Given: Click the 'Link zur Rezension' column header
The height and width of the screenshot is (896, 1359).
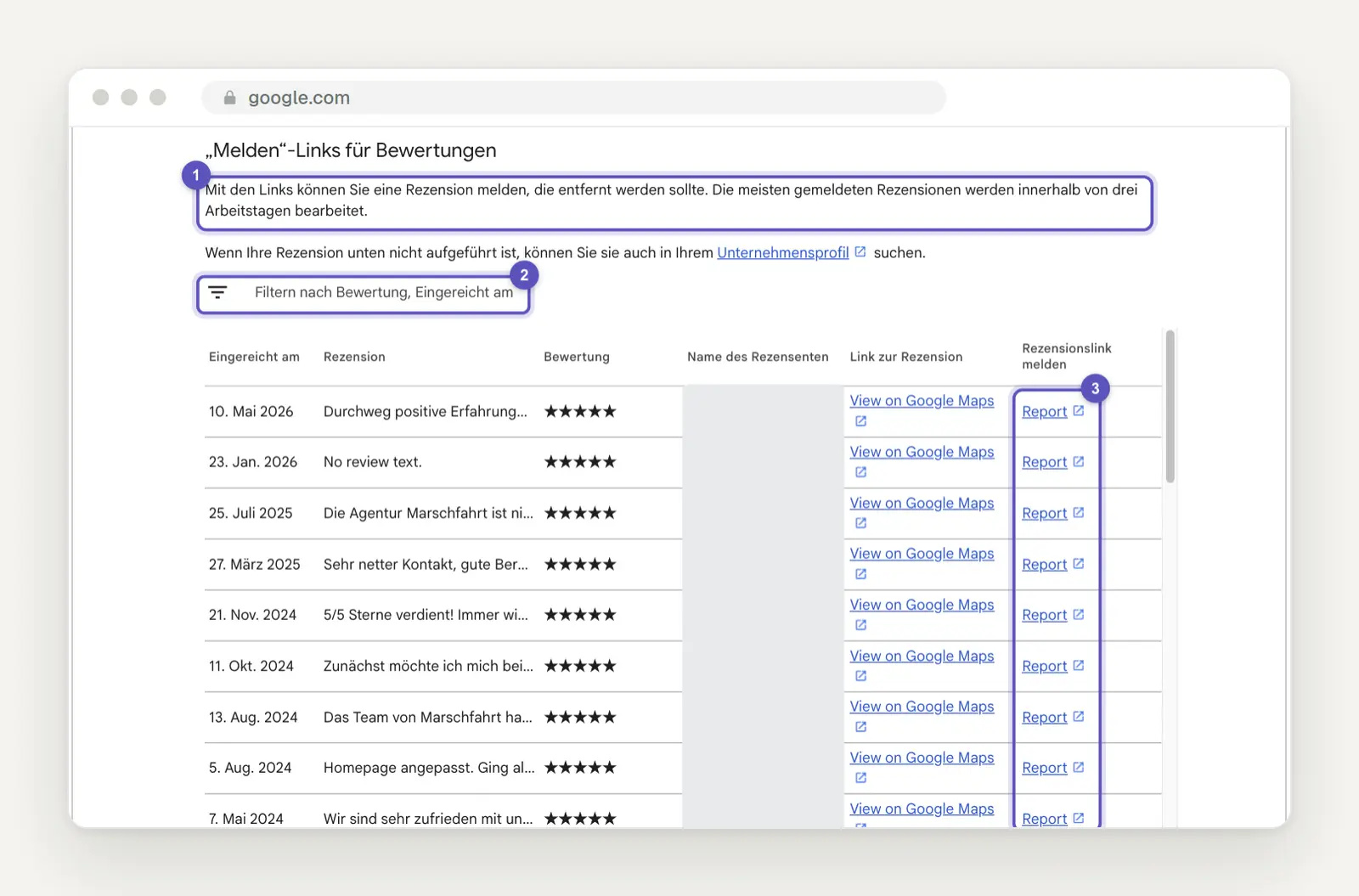Looking at the screenshot, I should pos(906,357).
